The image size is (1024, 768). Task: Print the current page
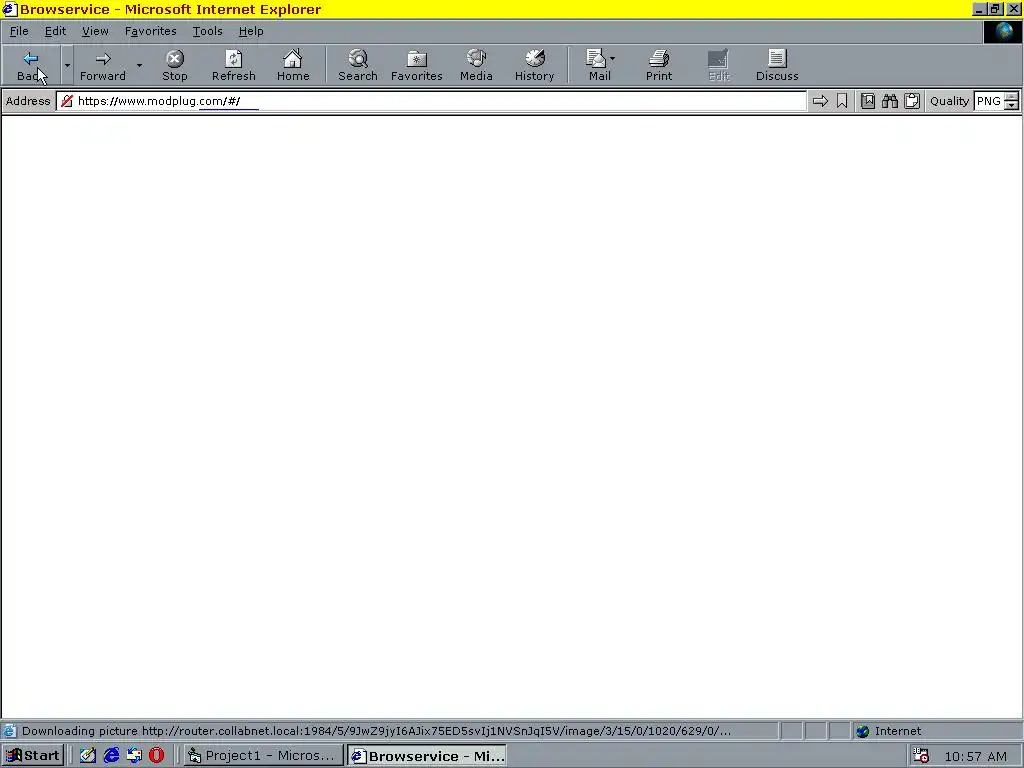659,65
